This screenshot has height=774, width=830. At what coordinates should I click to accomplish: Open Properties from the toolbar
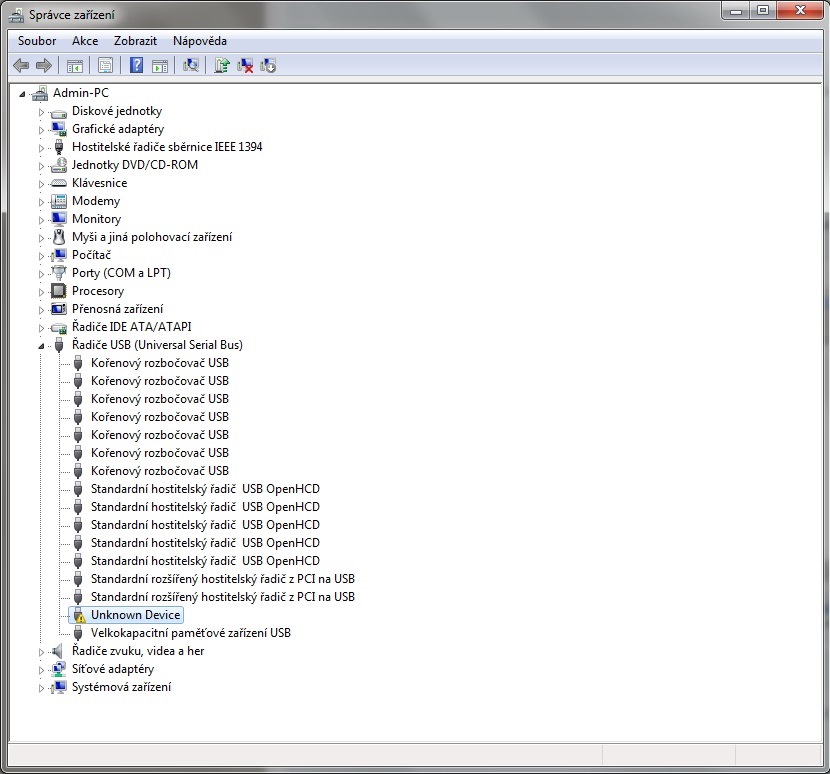105,66
